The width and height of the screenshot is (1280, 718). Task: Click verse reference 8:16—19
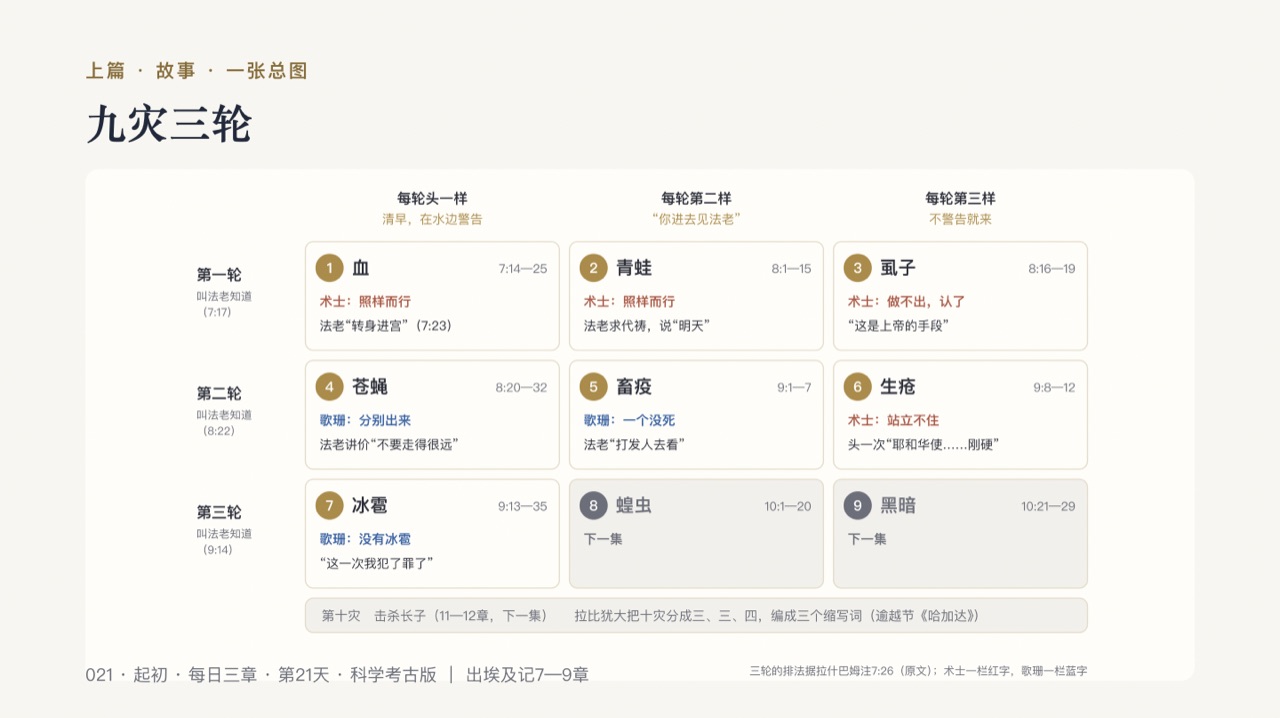1052,269
